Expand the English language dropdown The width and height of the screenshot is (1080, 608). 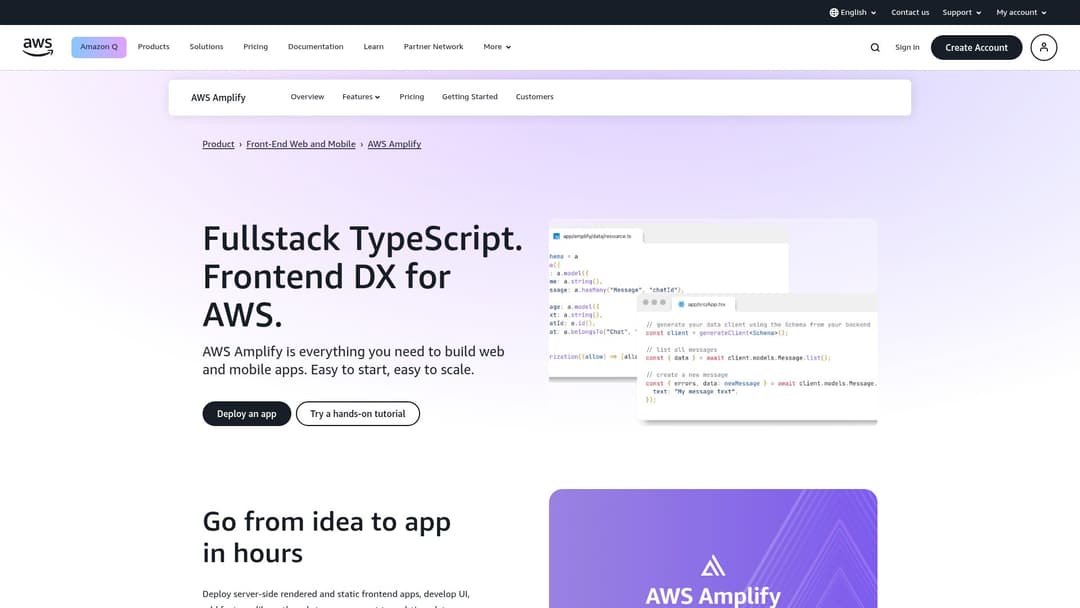pyautogui.click(x=853, y=12)
